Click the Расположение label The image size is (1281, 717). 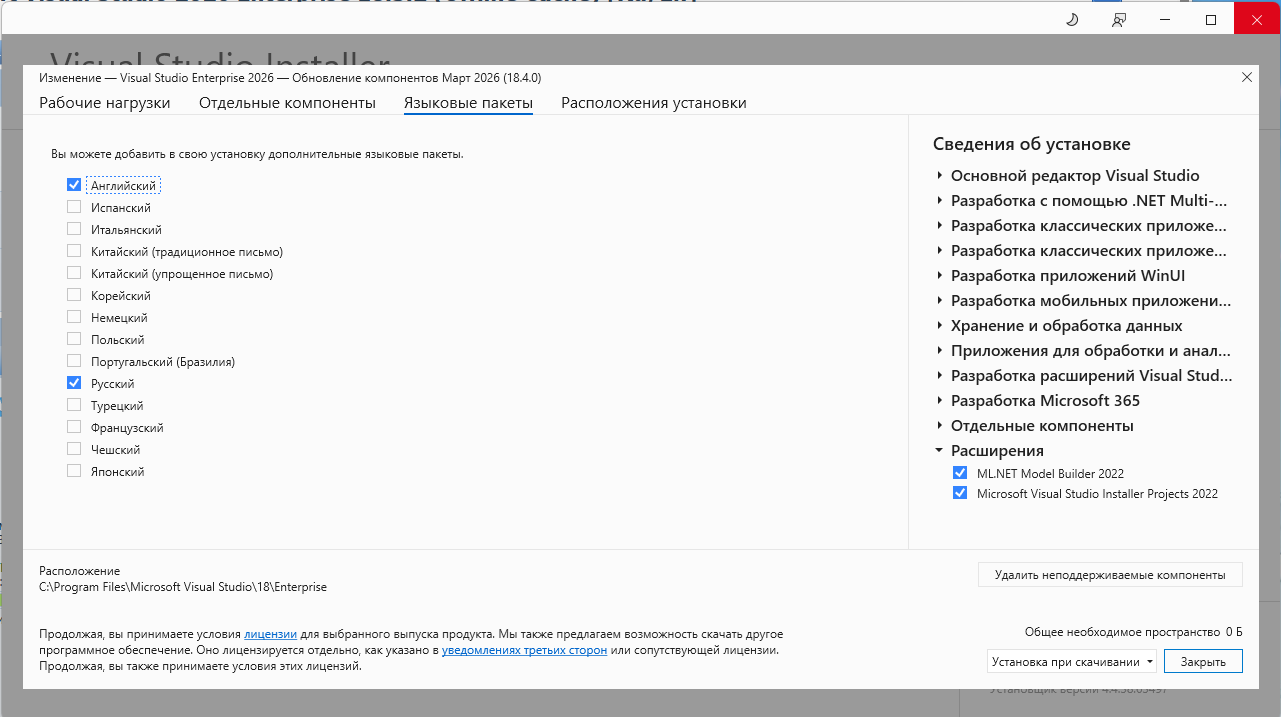[79, 571]
